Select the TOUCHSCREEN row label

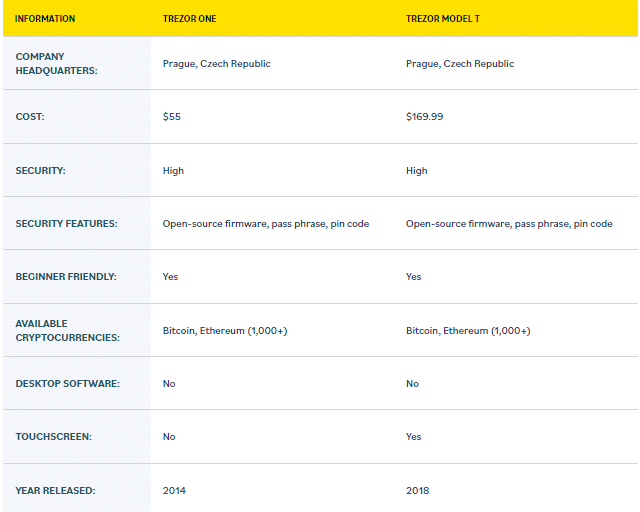click(54, 437)
